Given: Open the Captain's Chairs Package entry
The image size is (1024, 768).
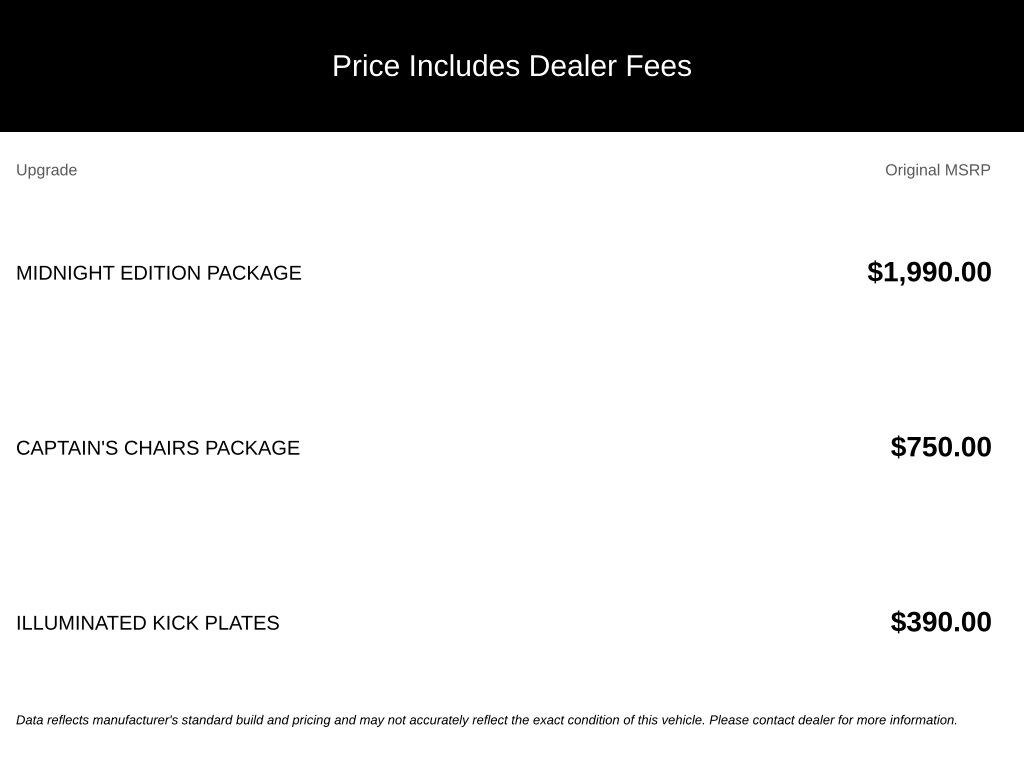Looking at the screenshot, I should pyautogui.click(x=158, y=448).
